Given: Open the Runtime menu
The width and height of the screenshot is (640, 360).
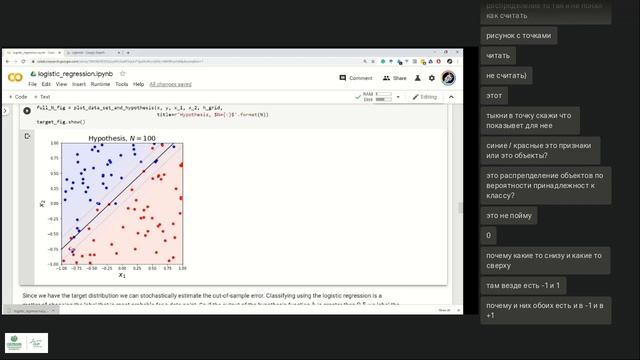Looking at the screenshot, I should pyautogui.click(x=100, y=84).
